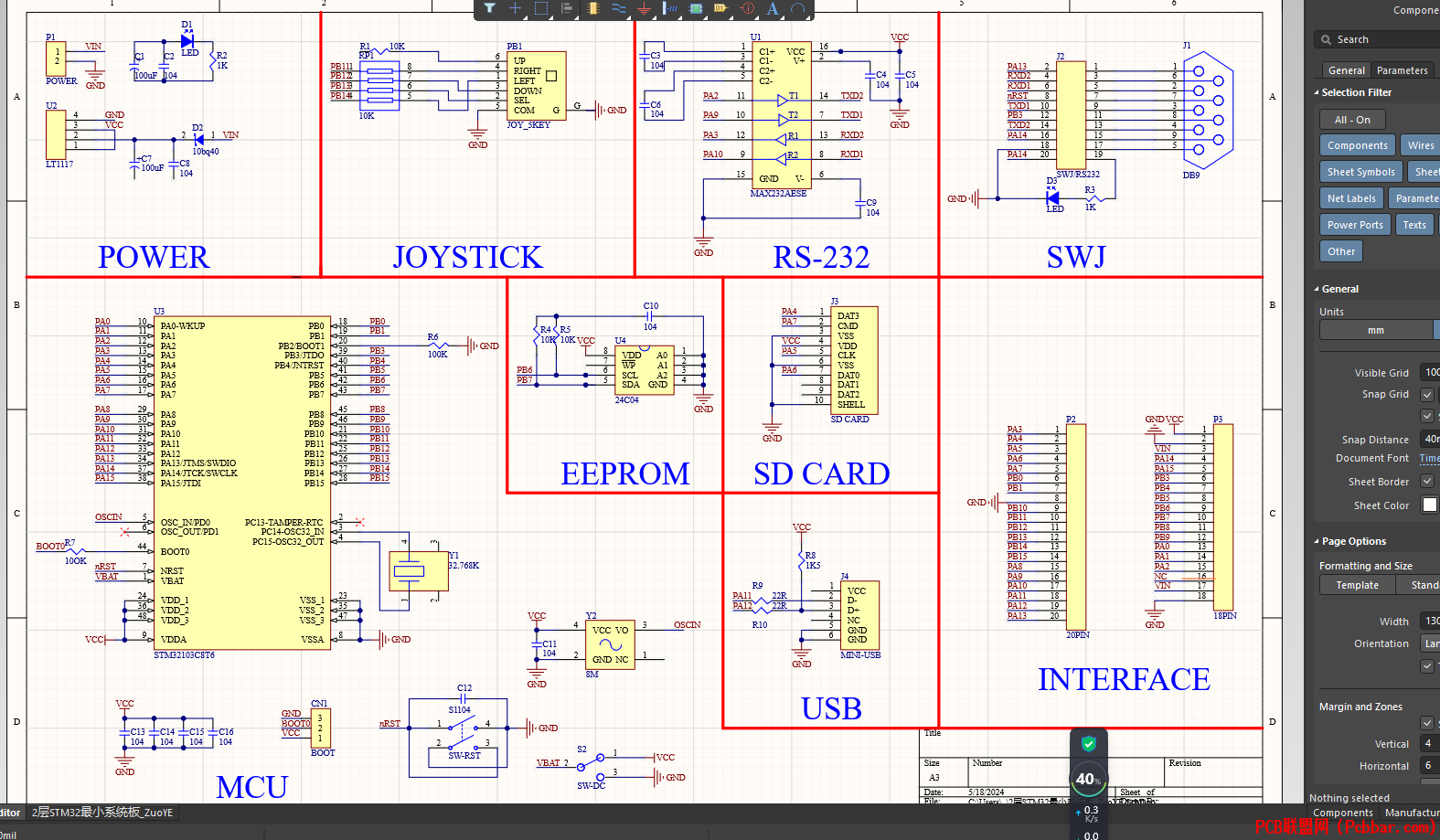The image size is (1440, 840).
Task: Select the Place Text String tool
Action: [773, 8]
